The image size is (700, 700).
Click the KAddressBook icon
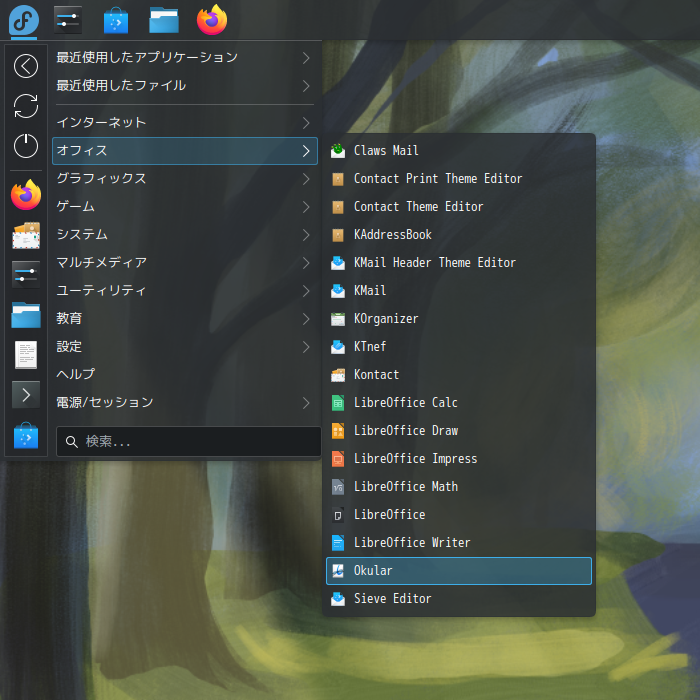pyautogui.click(x=338, y=235)
